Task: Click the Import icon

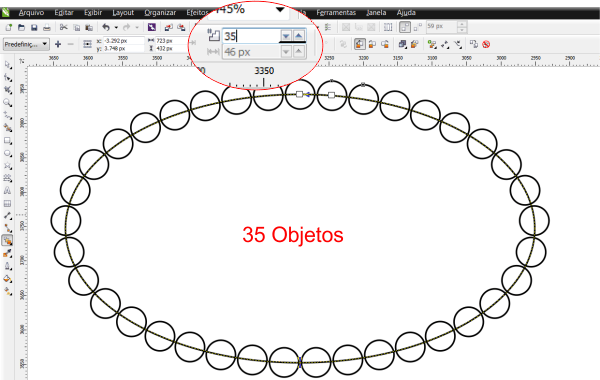Action: [x=168, y=27]
